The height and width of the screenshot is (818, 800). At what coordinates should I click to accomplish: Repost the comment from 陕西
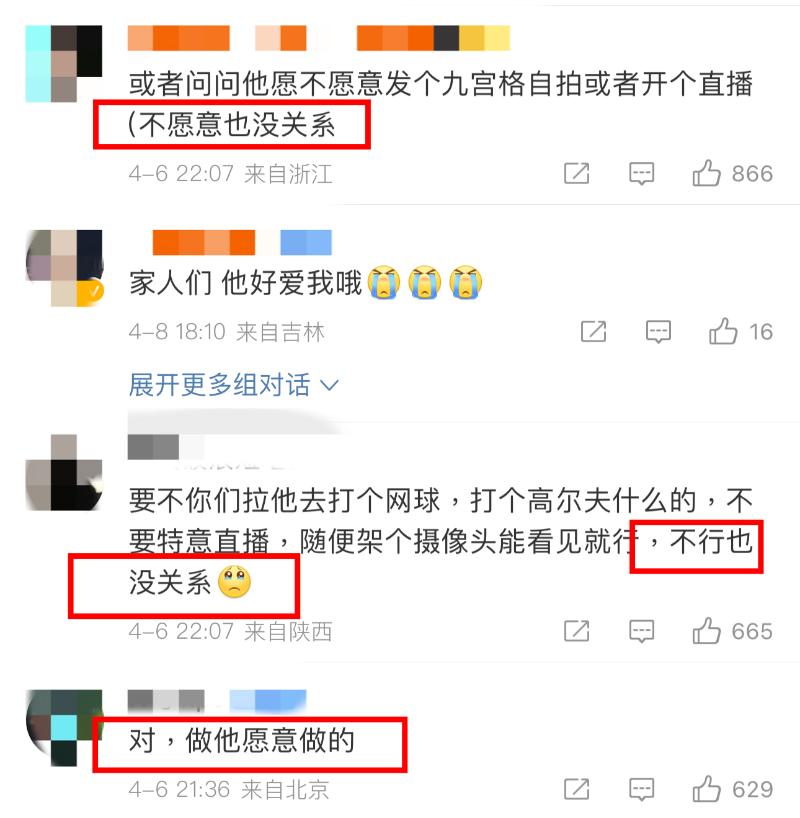point(577,631)
